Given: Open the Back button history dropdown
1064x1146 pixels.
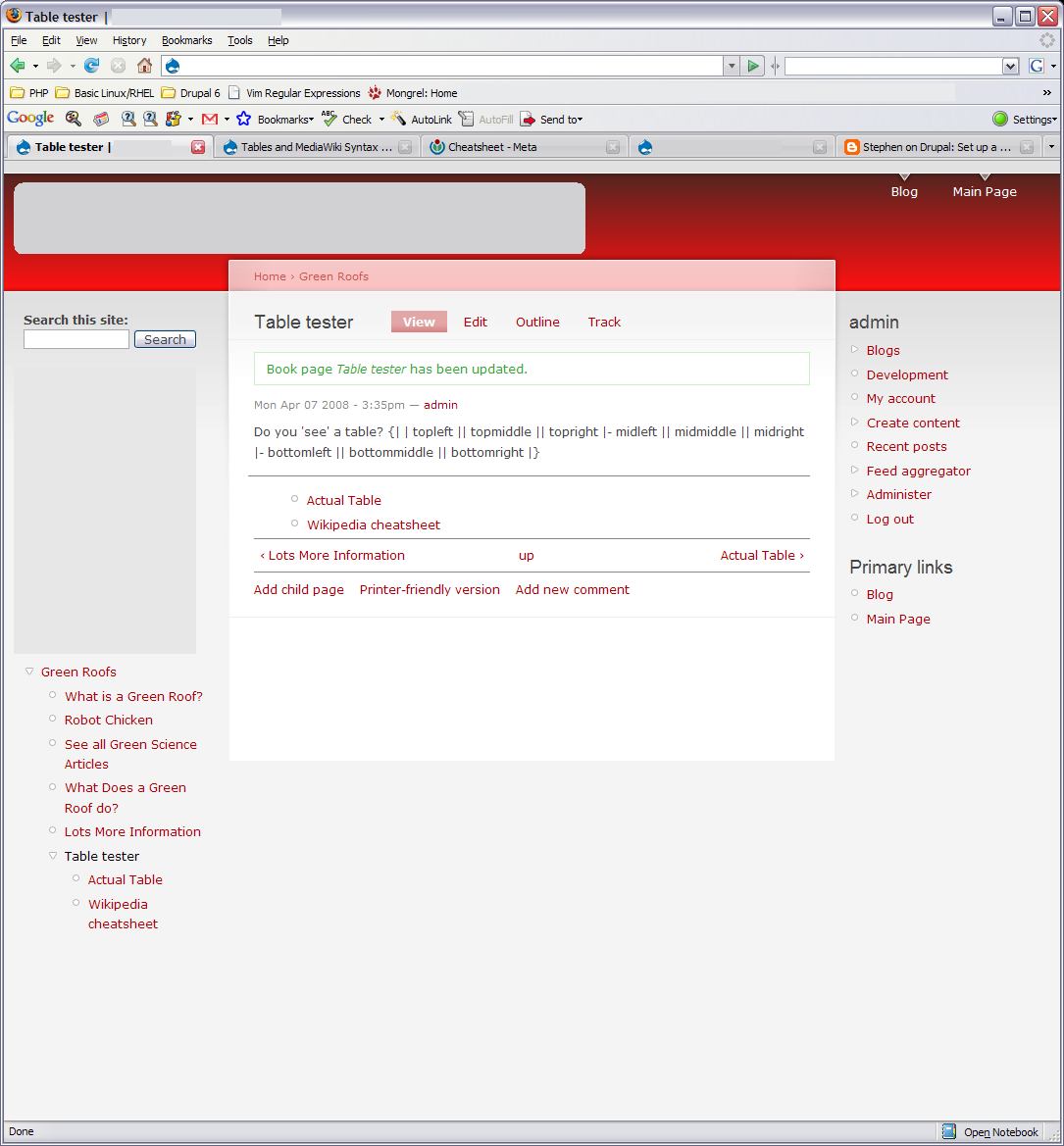Looking at the screenshot, I should pos(35,67).
